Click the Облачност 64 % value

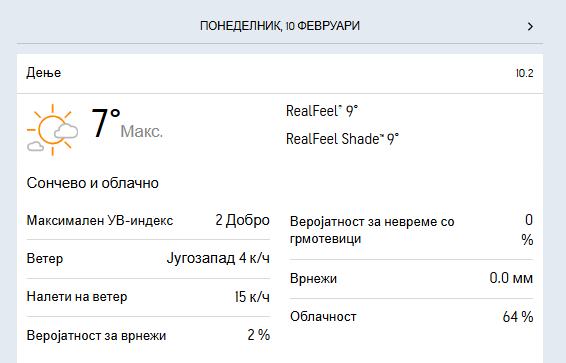click(518, 317)
